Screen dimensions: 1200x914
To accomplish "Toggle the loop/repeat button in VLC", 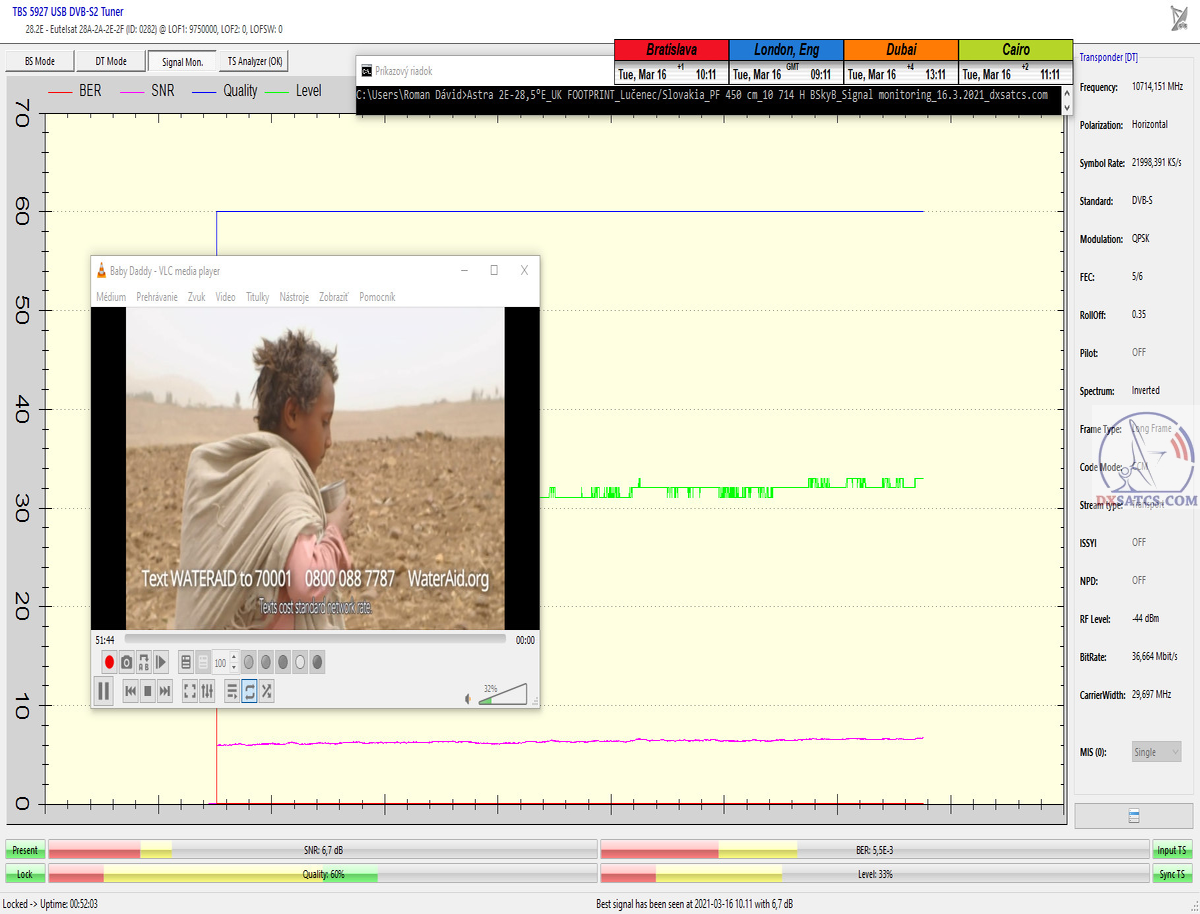I will pyautogui.click(x=249, y=691).
